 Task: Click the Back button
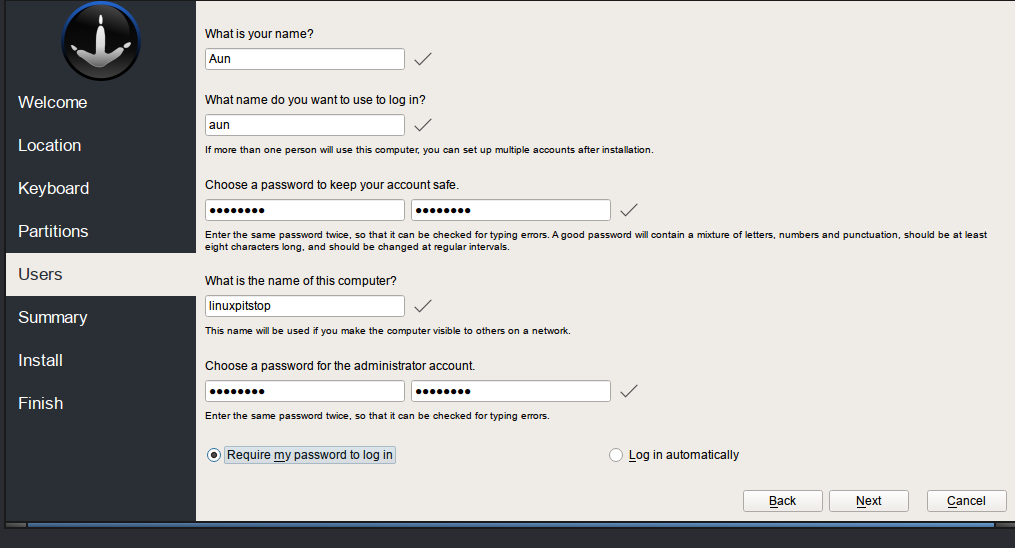click(783, 501)
